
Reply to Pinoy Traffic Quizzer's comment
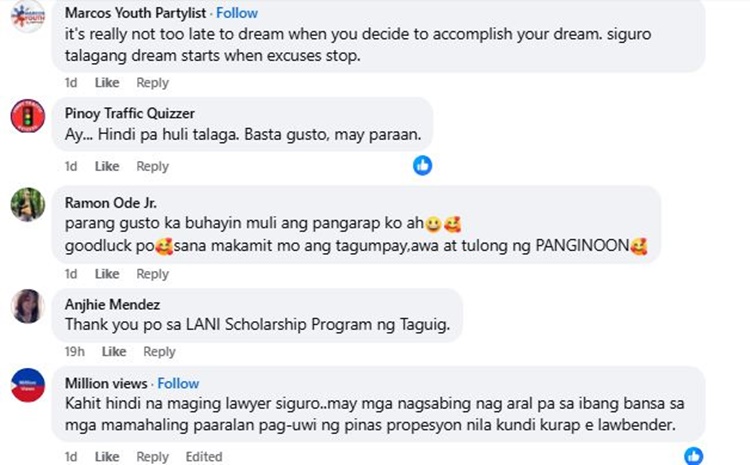153,166
